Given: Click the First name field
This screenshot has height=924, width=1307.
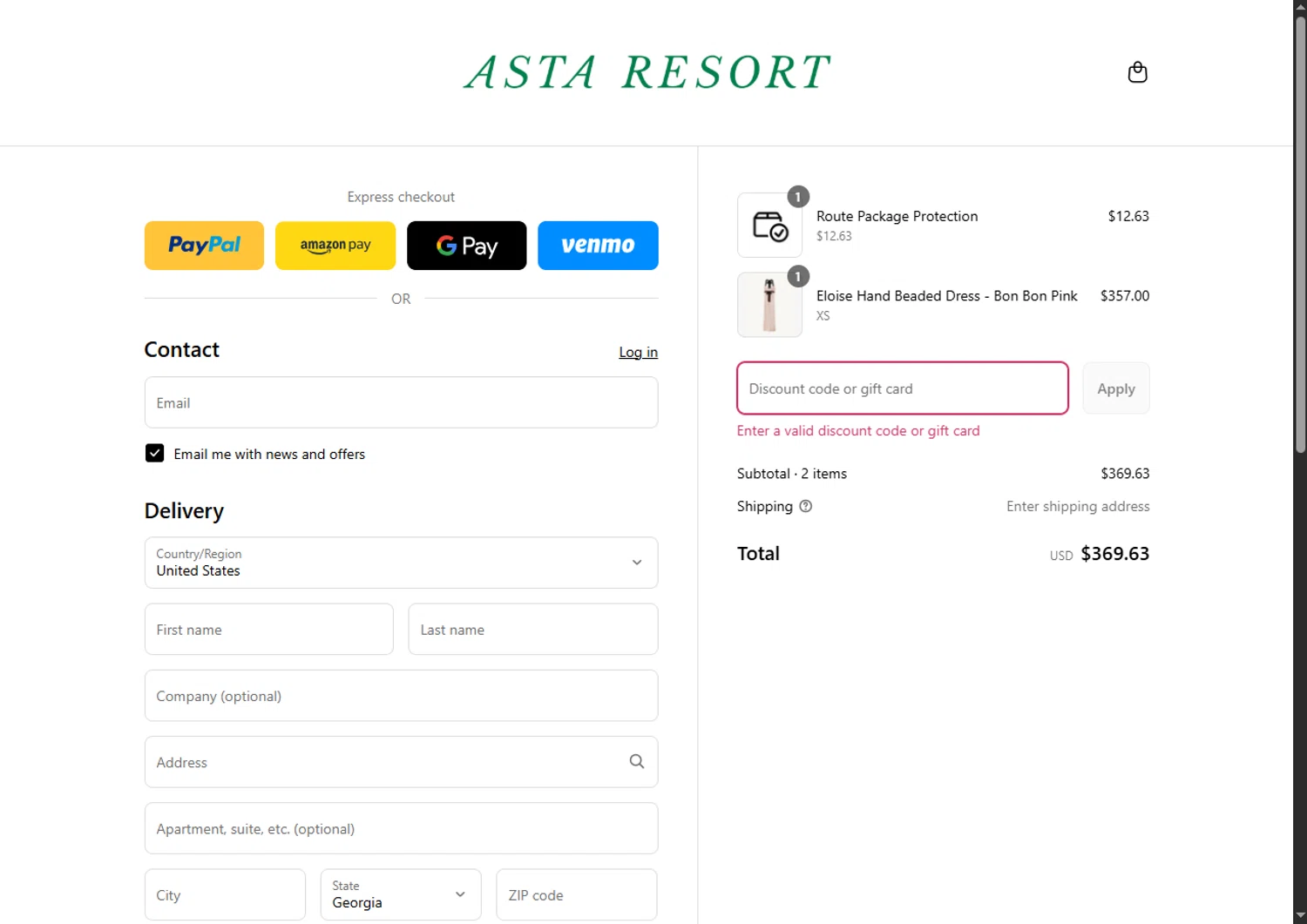Looking at the screenshot, I should 269,629.
